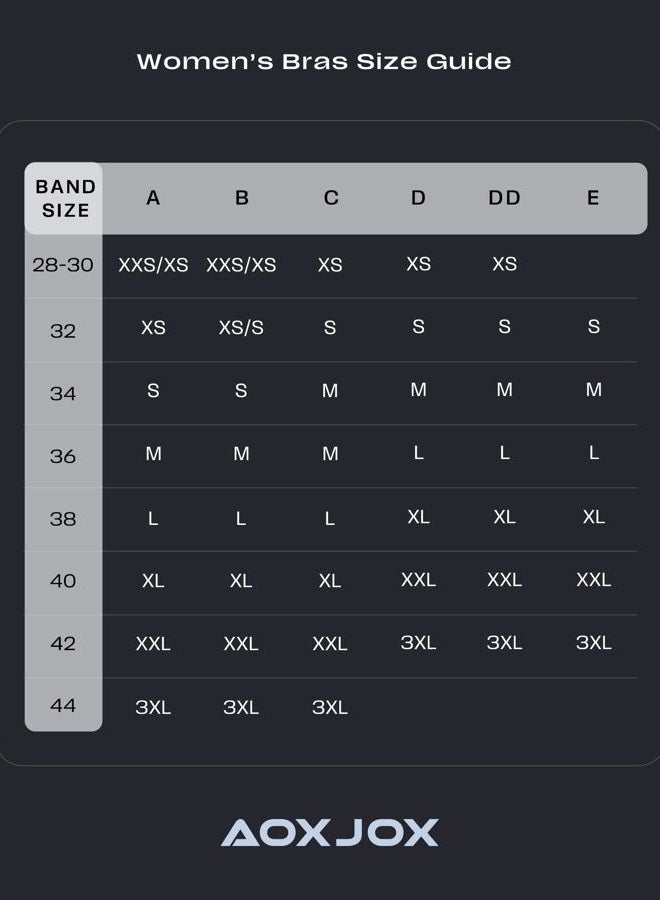Select the E cup column header
The width and height of the screenshot is (660, 900).
593,197
